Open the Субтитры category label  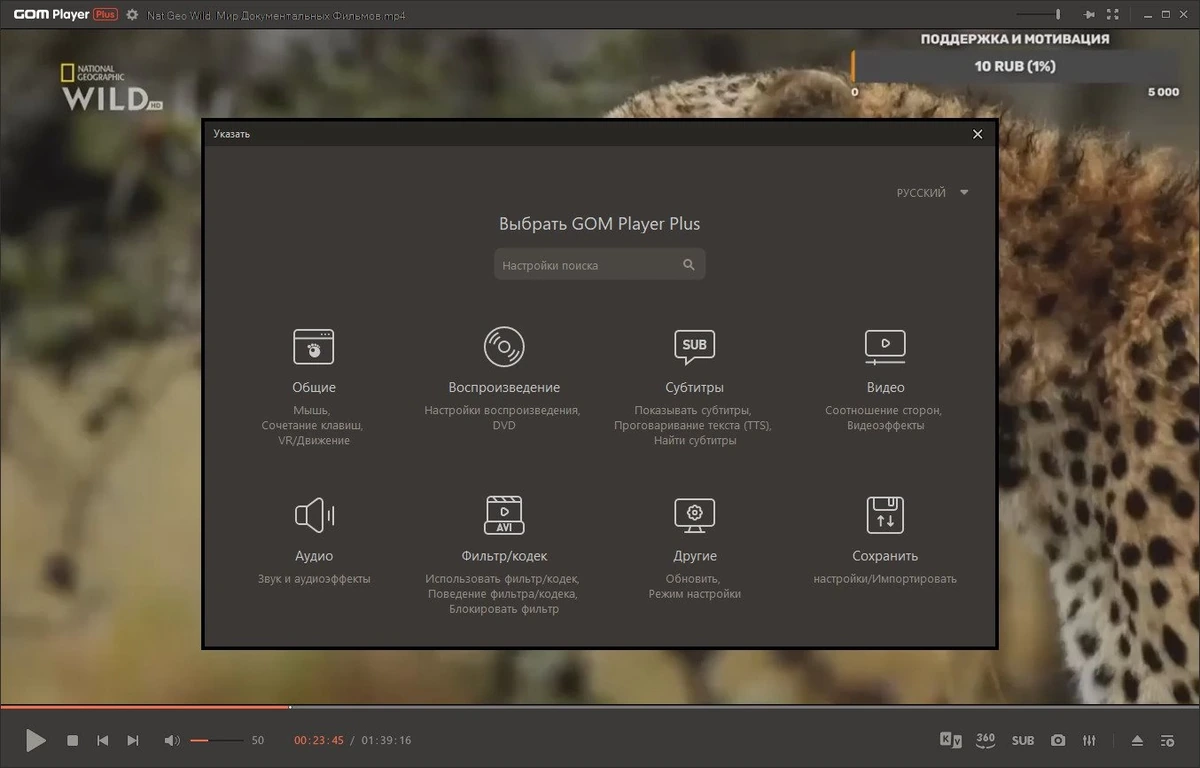click(694, 388)
